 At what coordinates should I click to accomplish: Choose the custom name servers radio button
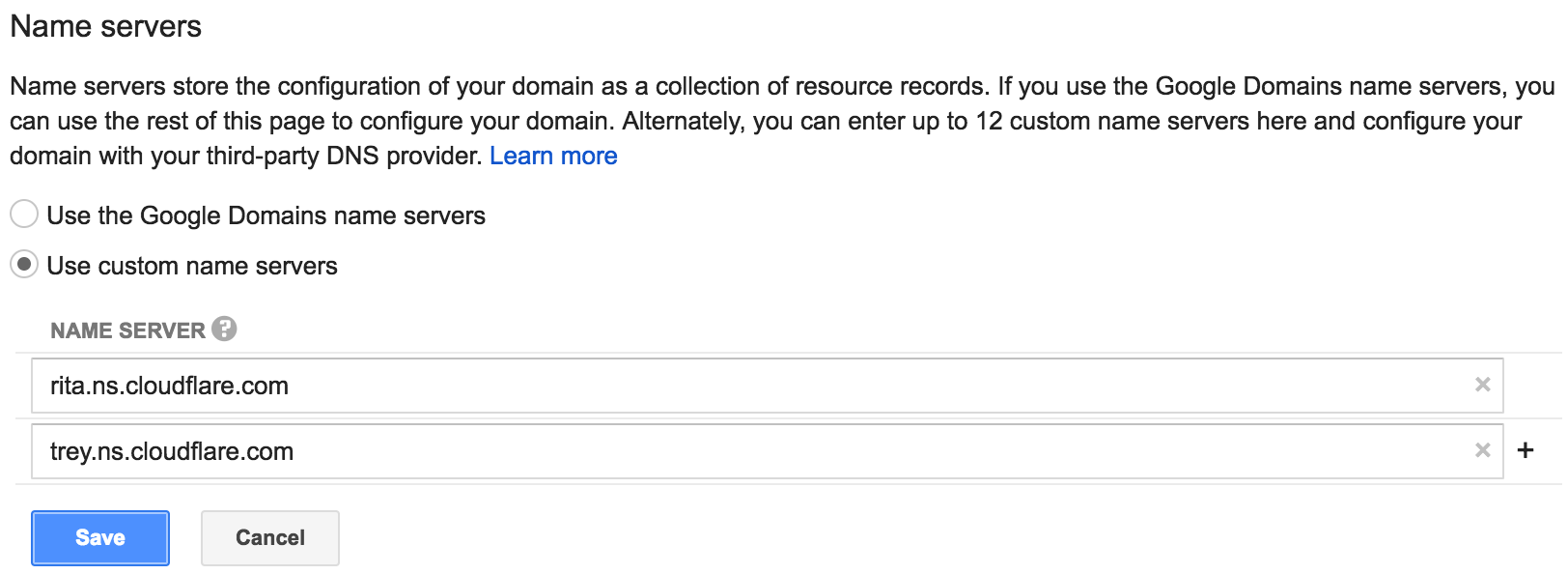point(24,264)
